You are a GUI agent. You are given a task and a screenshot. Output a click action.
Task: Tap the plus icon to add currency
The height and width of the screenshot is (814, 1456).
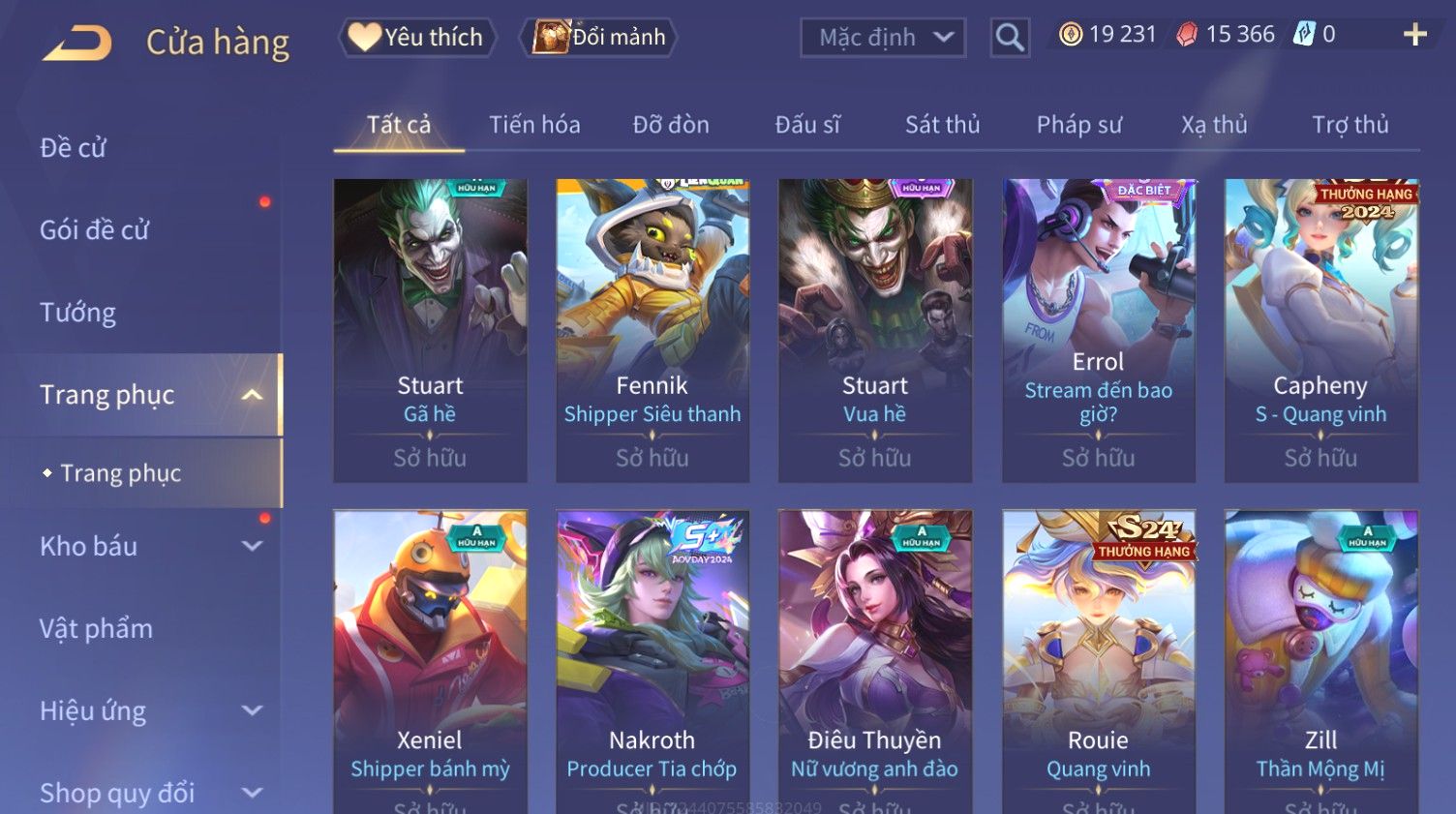pos(1415,35)
